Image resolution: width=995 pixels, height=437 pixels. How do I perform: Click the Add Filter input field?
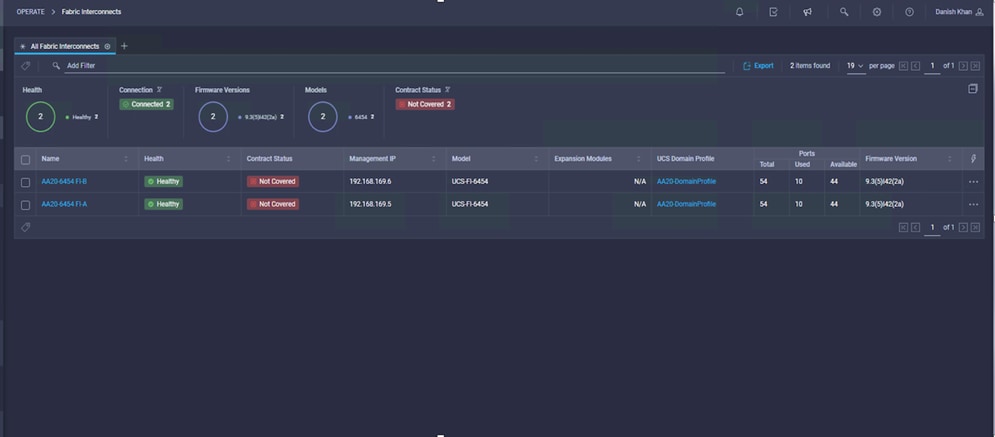pyautogui.click(x=395, y=65)
